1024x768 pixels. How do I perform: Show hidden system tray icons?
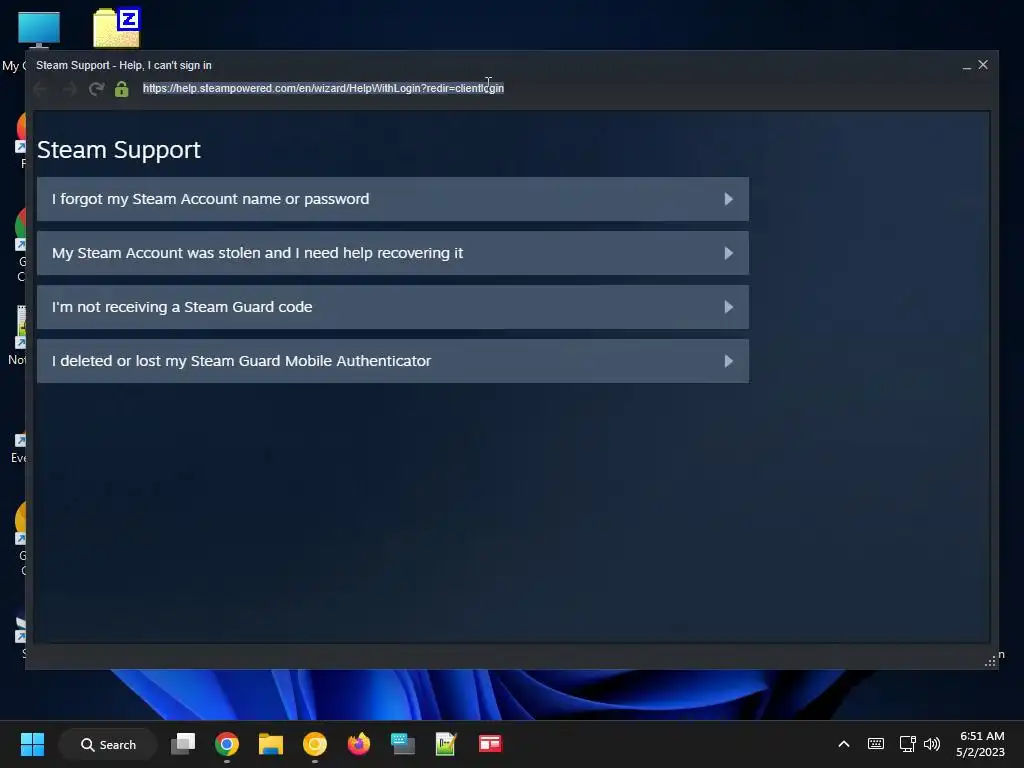(844, 744)
